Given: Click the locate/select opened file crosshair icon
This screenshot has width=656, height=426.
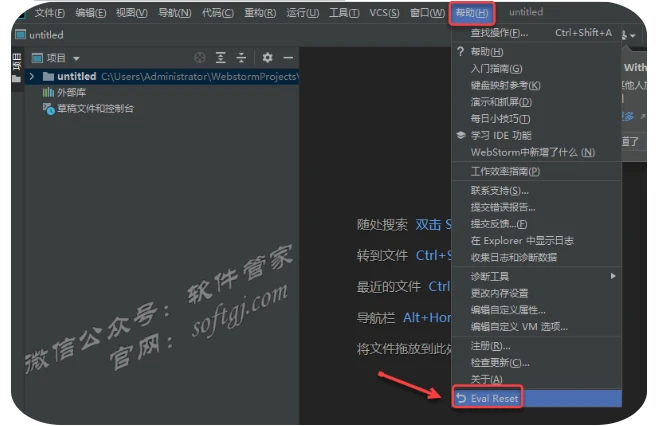Looking at the screenshot, I should coord(199,58).
